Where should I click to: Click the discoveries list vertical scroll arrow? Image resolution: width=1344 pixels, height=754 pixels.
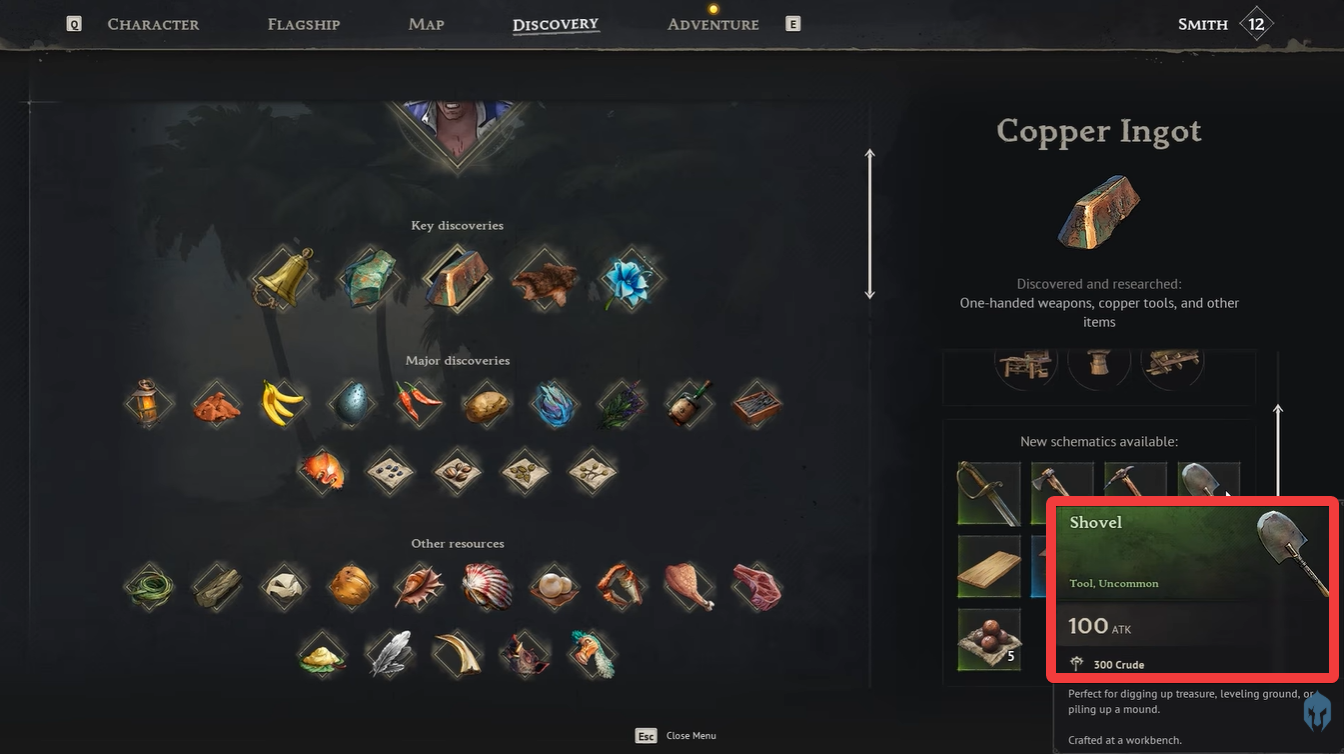point(870,224)
